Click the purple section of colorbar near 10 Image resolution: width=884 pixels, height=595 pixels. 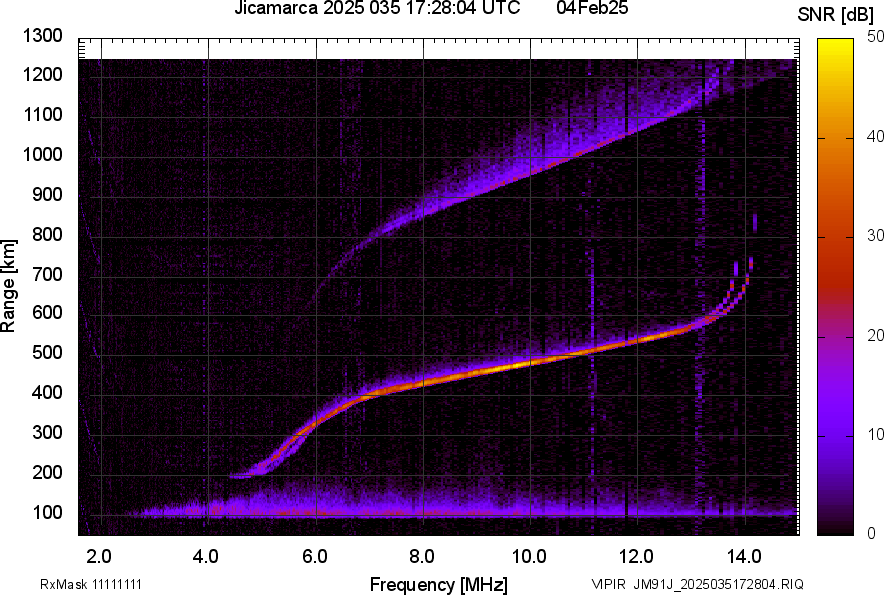click(835, 435)
